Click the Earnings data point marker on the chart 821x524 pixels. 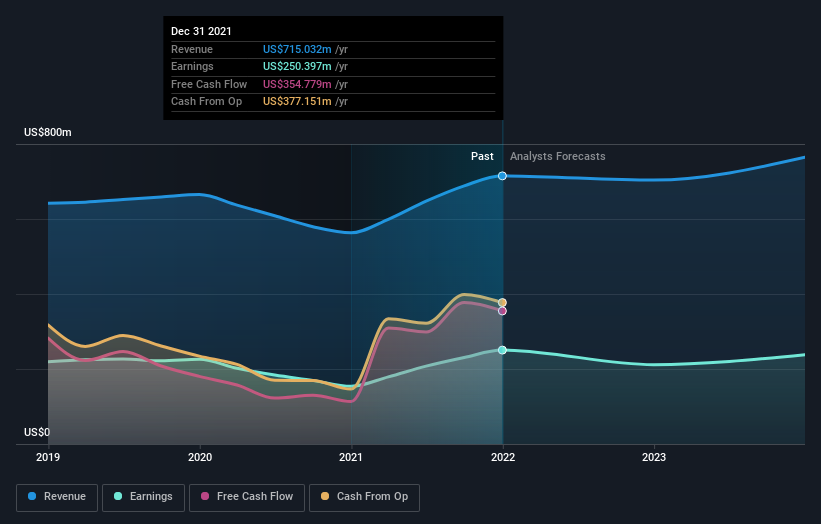click(502, 350)
